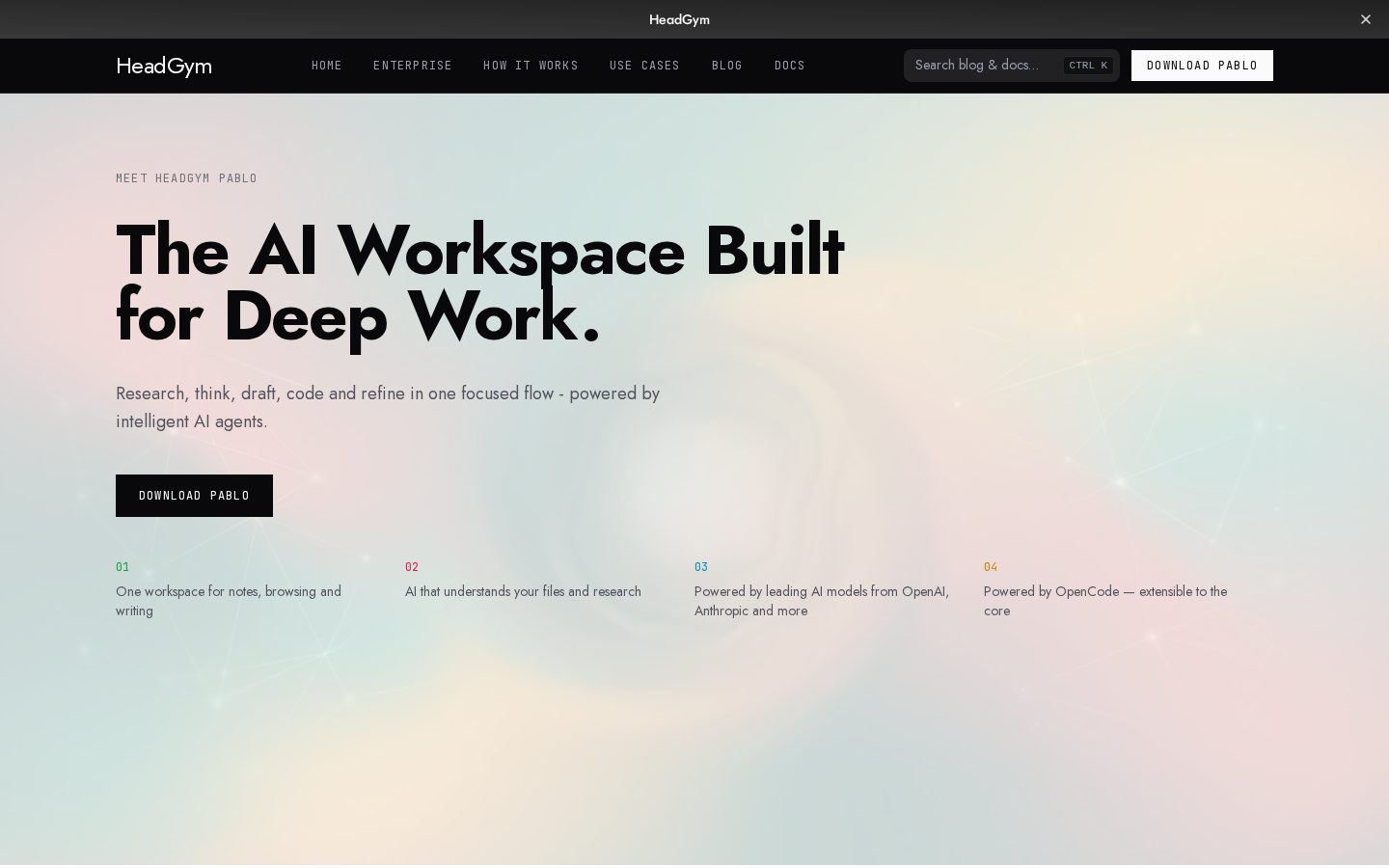Click 'AI that understands your files' text
The height and width of the screenshot is (868, 1389).
coord(523,591)
